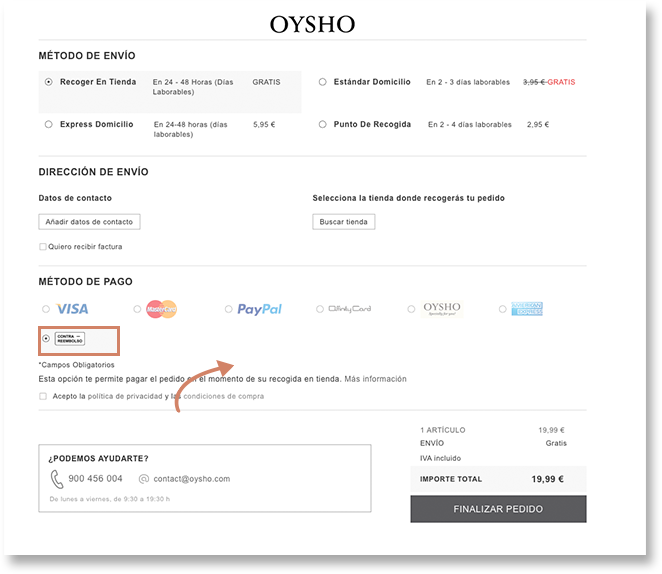Click 'De lunes a viernes' hours text
This screenshot has height=574, width=662.
(x=110, y=499)
